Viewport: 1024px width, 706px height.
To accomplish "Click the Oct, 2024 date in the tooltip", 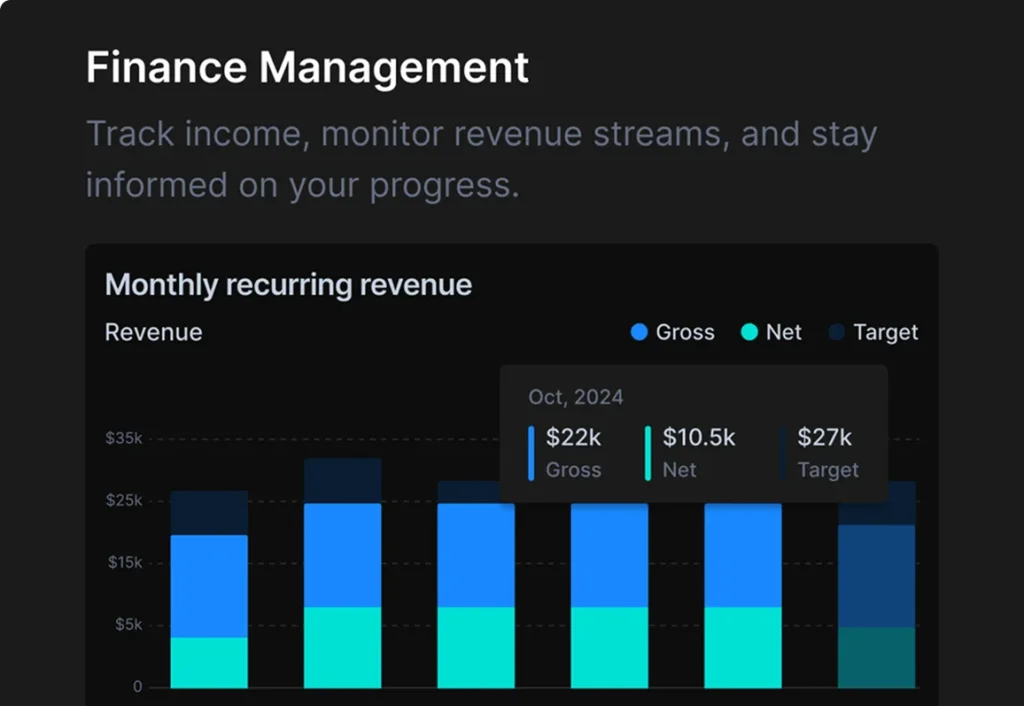I will 575,397.
